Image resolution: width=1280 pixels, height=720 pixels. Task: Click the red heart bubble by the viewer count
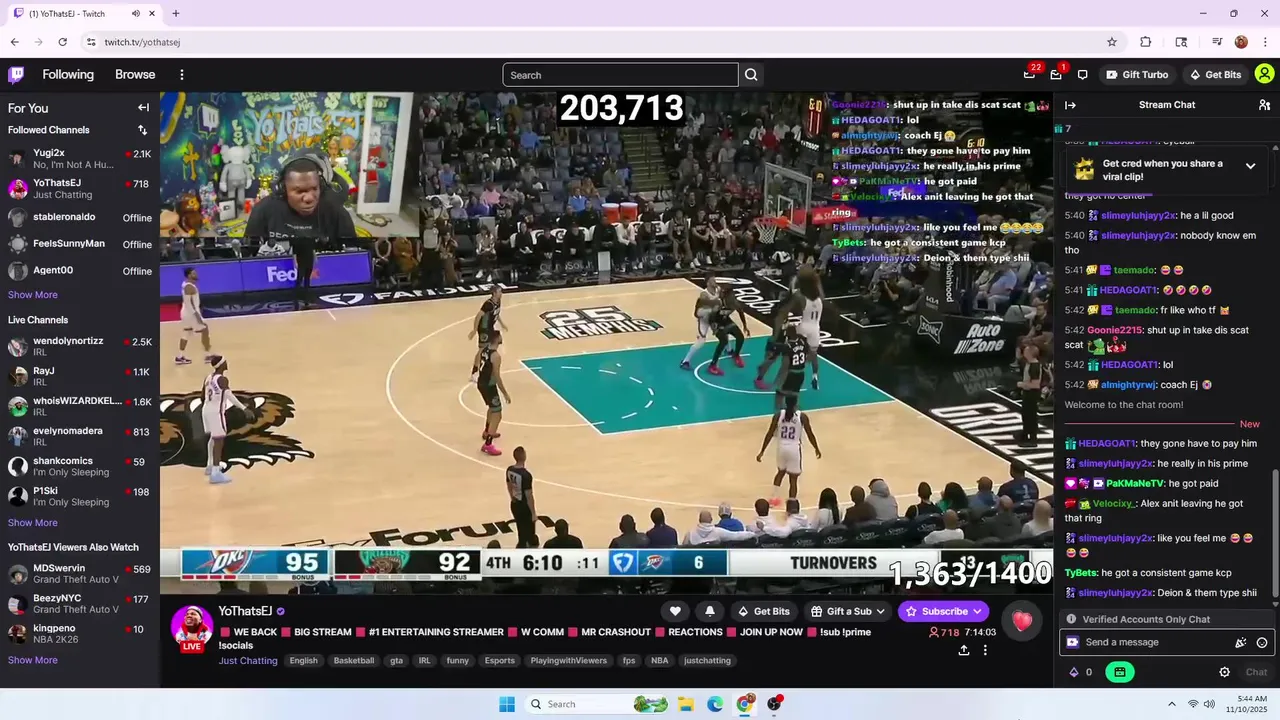(1022, 621)
